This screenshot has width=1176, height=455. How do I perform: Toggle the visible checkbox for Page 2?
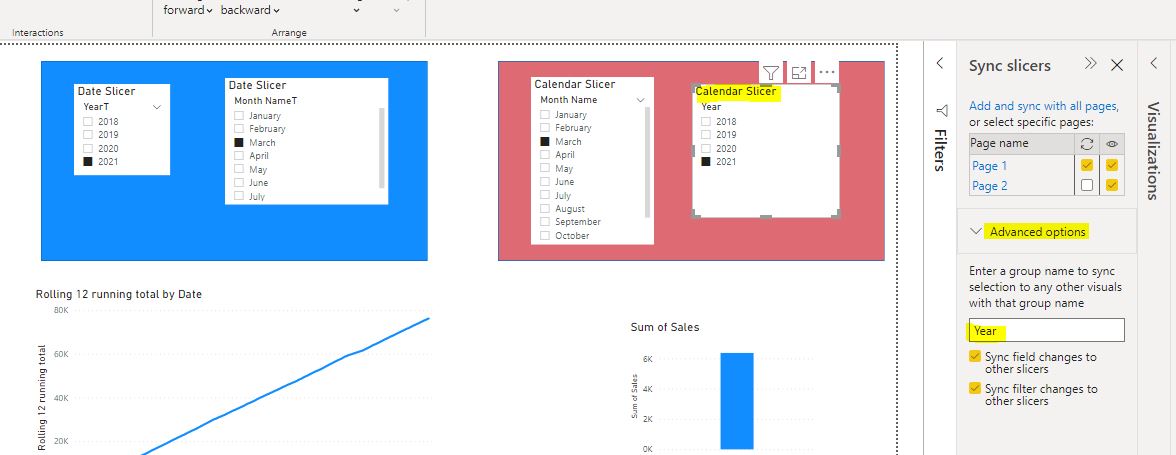[1112, 185]
